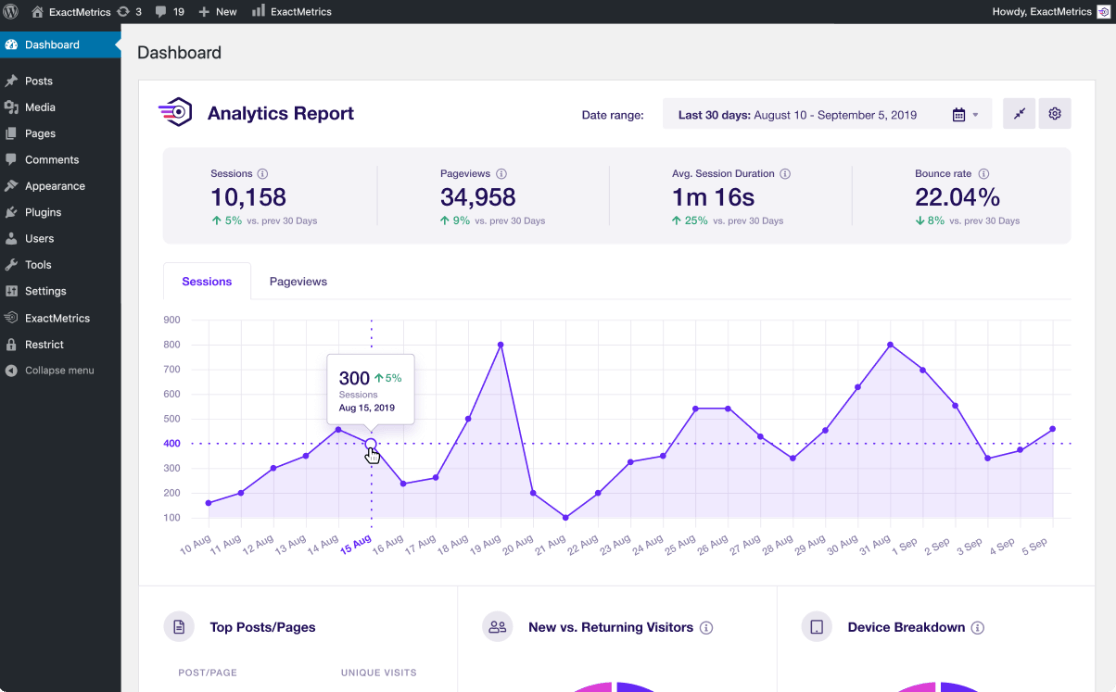Click the Top Posts/Pages document icon
This screenshot has width=1116, height=692.
(x=179, y=627)
